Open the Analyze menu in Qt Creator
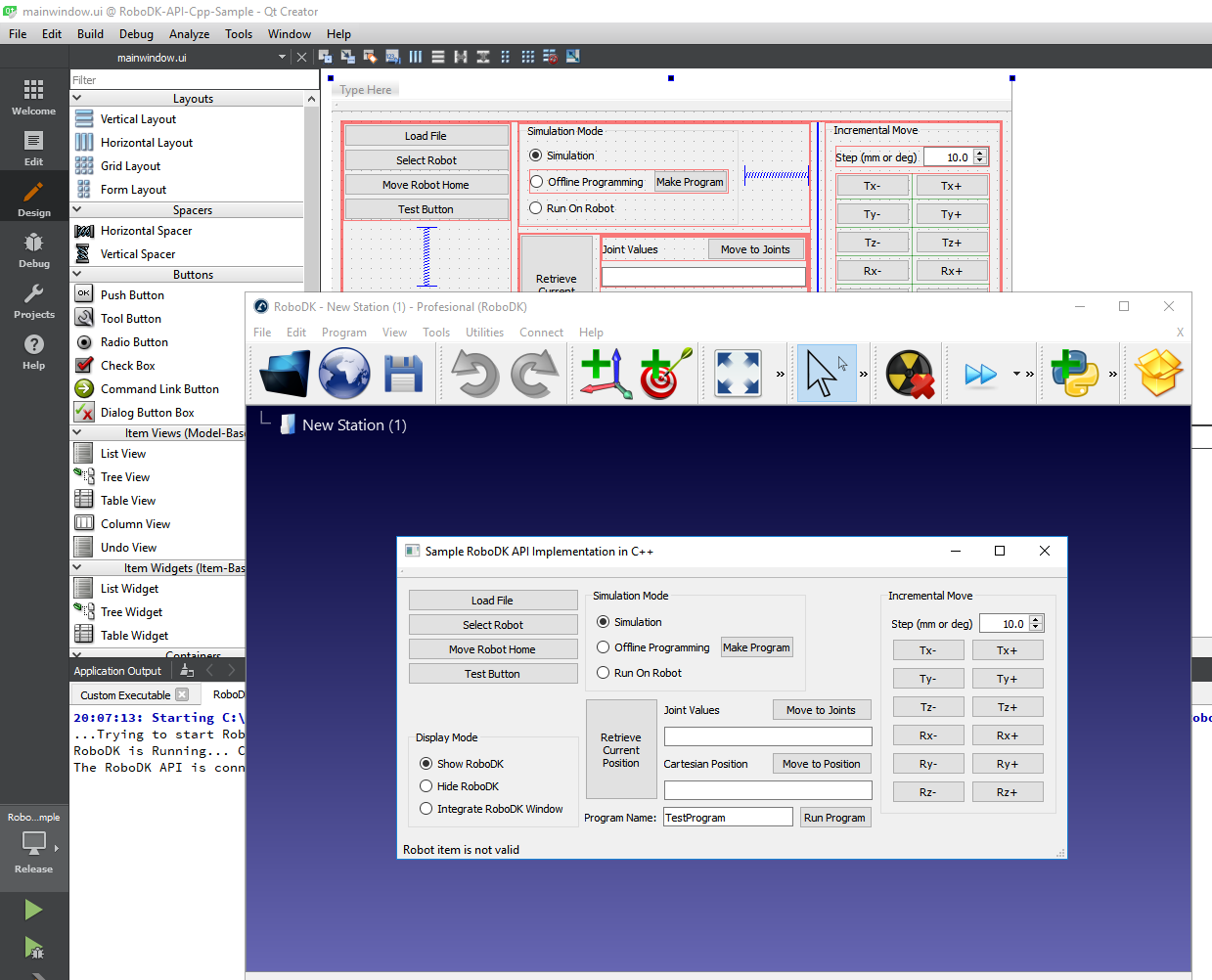The width and height of the screenshot is (1212, 980). click(x=189, y=33)
